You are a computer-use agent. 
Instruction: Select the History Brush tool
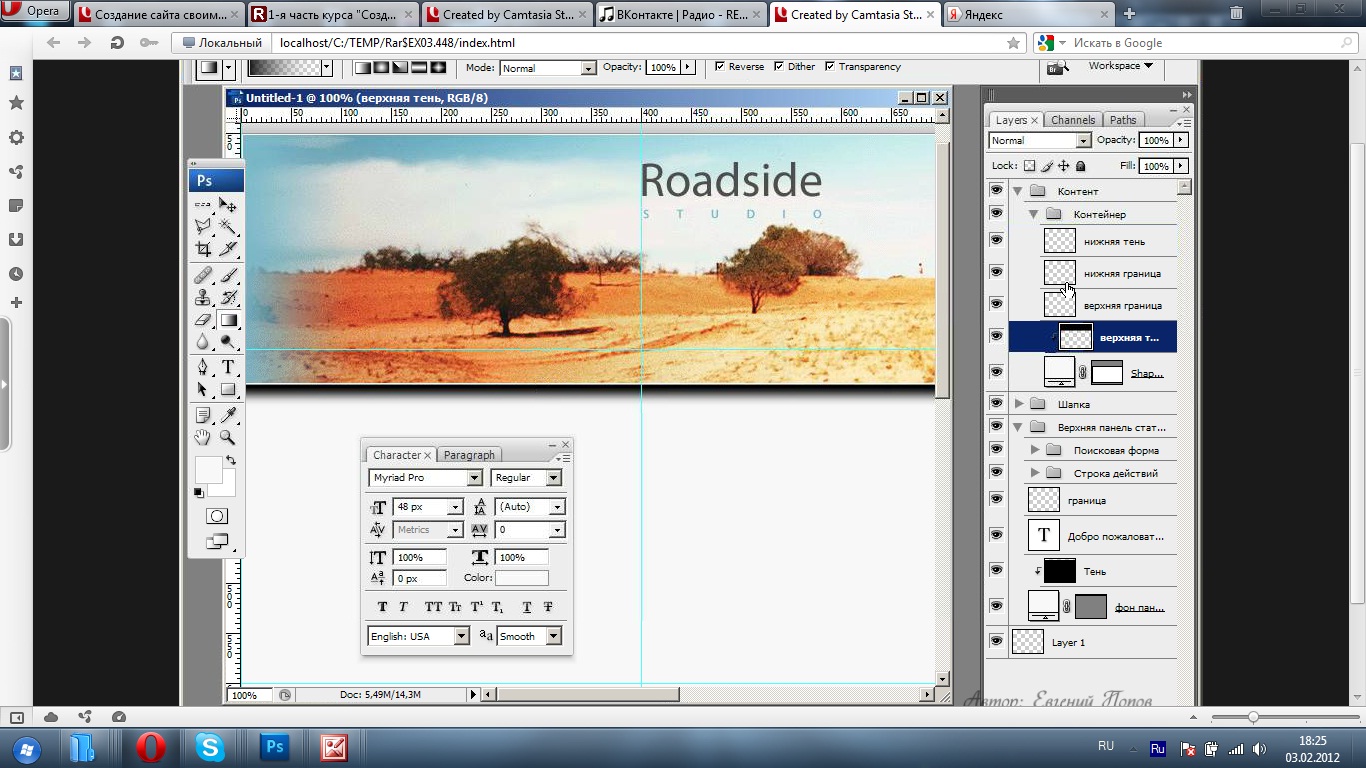pyautogui.click(x=228, y=297)
